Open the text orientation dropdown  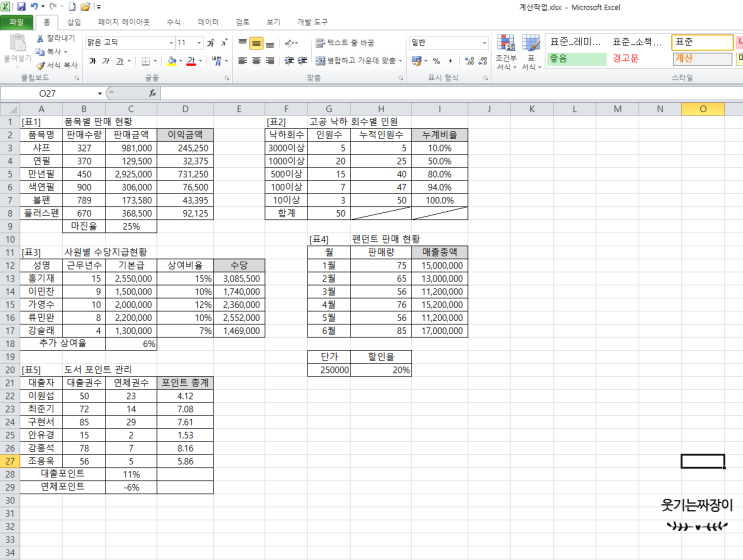290,43
